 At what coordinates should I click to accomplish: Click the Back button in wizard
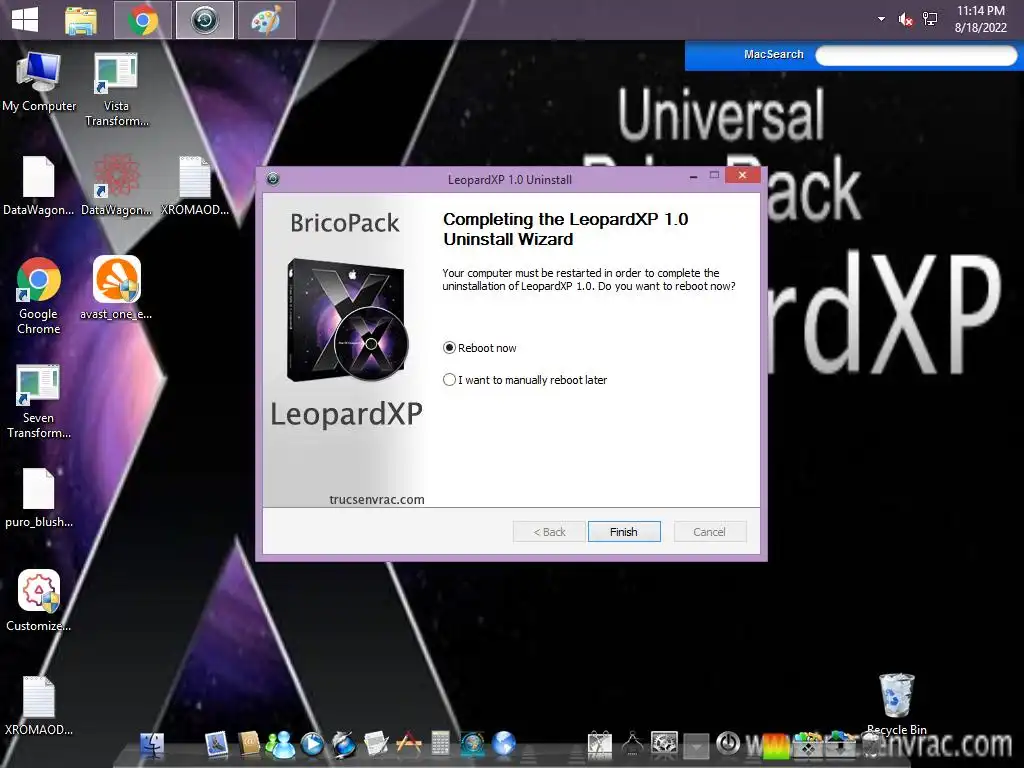click(549, 532)
